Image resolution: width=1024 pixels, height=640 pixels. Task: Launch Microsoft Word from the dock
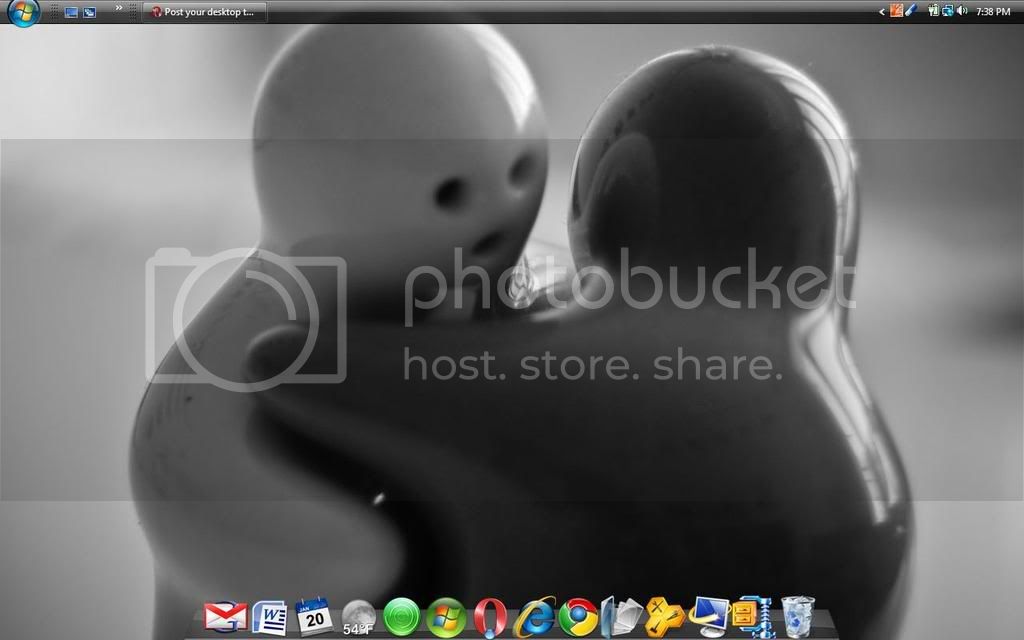point(269,617)
